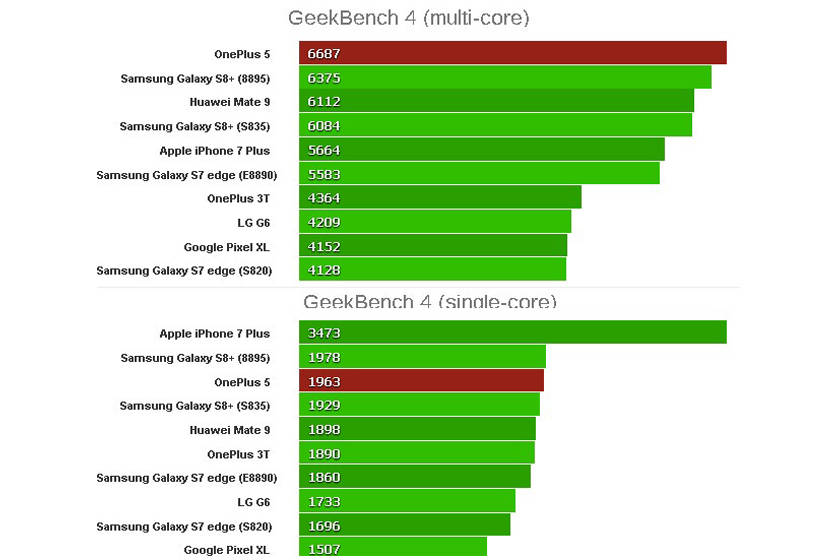The height and width of the screenshot is (560, 840).
Task: Click the OnePlus 3T 4364 bar
Action: coord(440,198)
